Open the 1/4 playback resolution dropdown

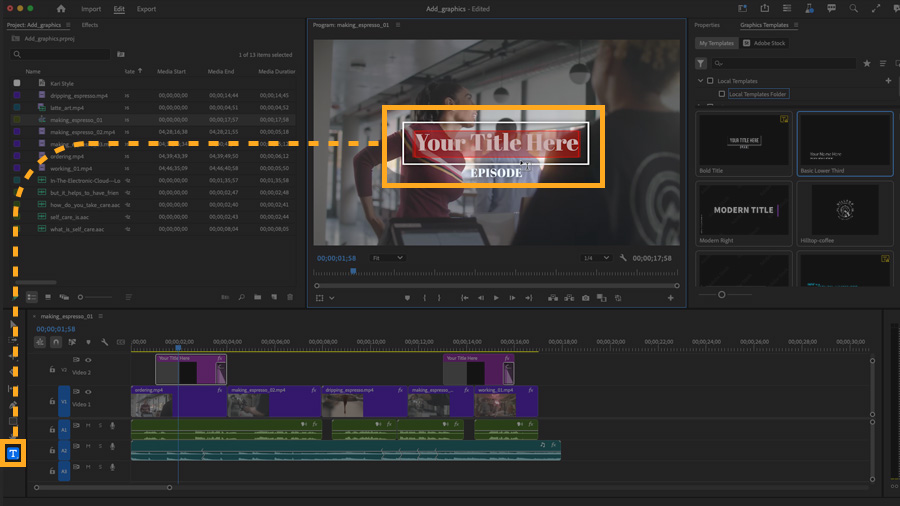[x=595, y=258]
